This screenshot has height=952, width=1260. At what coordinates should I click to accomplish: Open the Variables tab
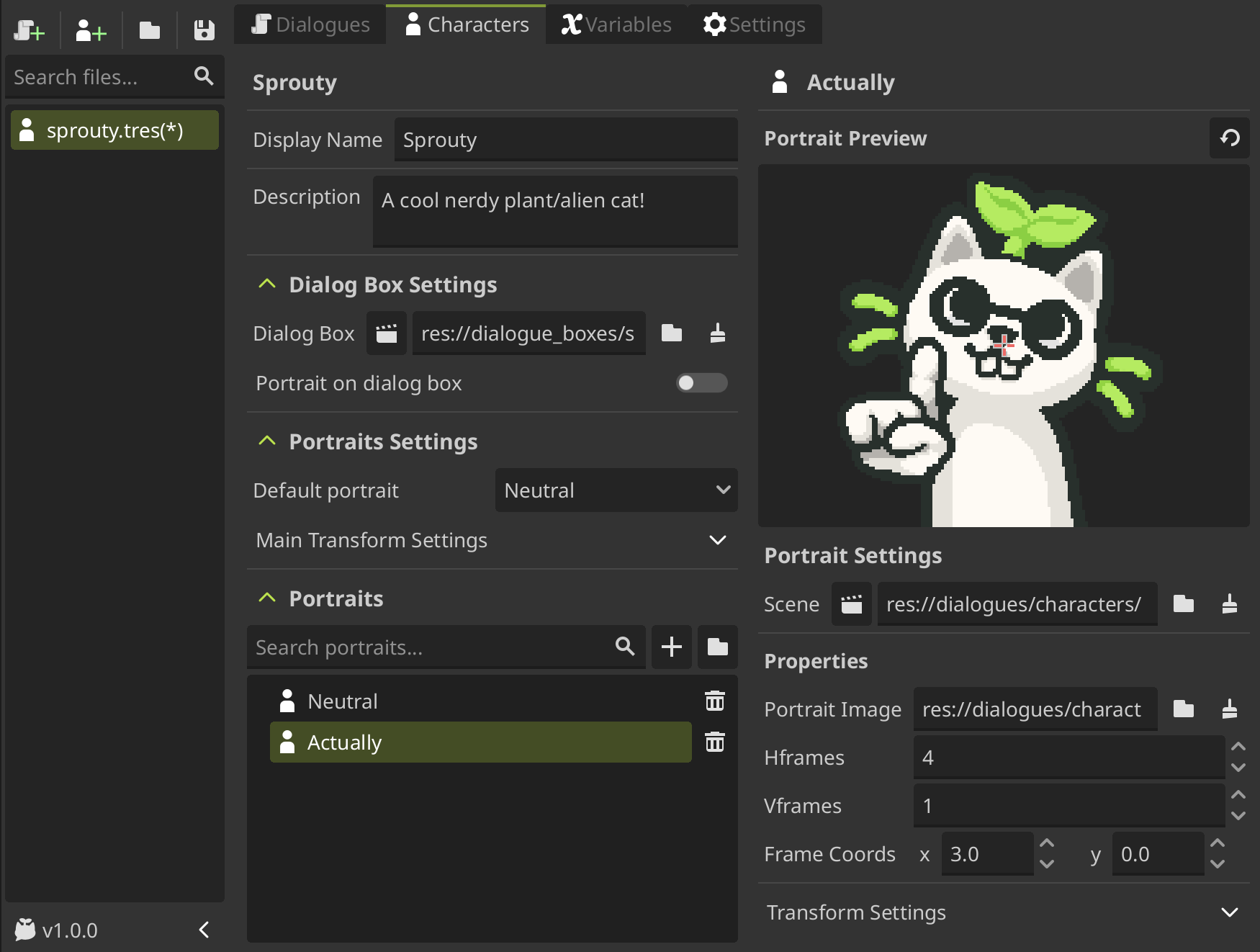click(x=616, y=24)
